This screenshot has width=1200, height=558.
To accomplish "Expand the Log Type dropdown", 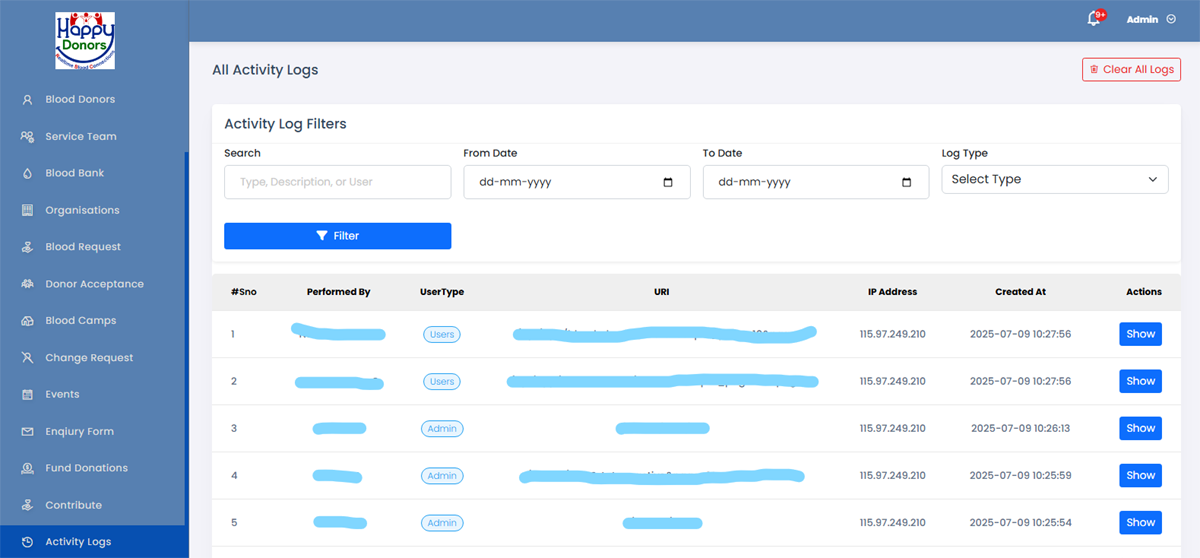I will (x=1054, y=180).
